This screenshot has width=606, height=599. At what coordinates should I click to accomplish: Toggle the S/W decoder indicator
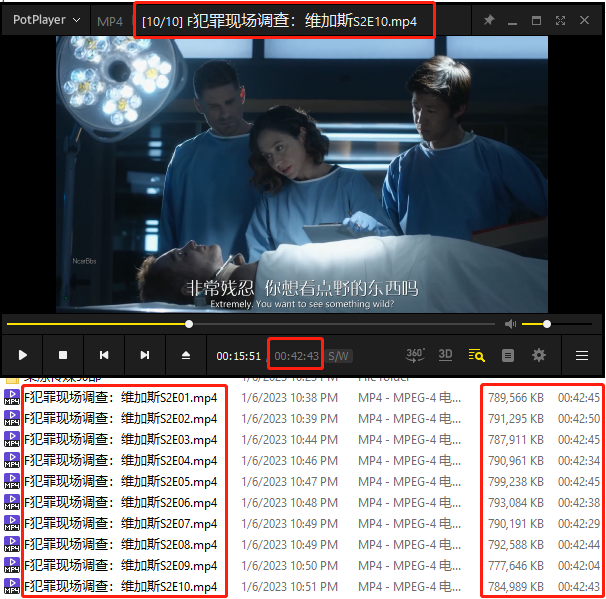338,356
